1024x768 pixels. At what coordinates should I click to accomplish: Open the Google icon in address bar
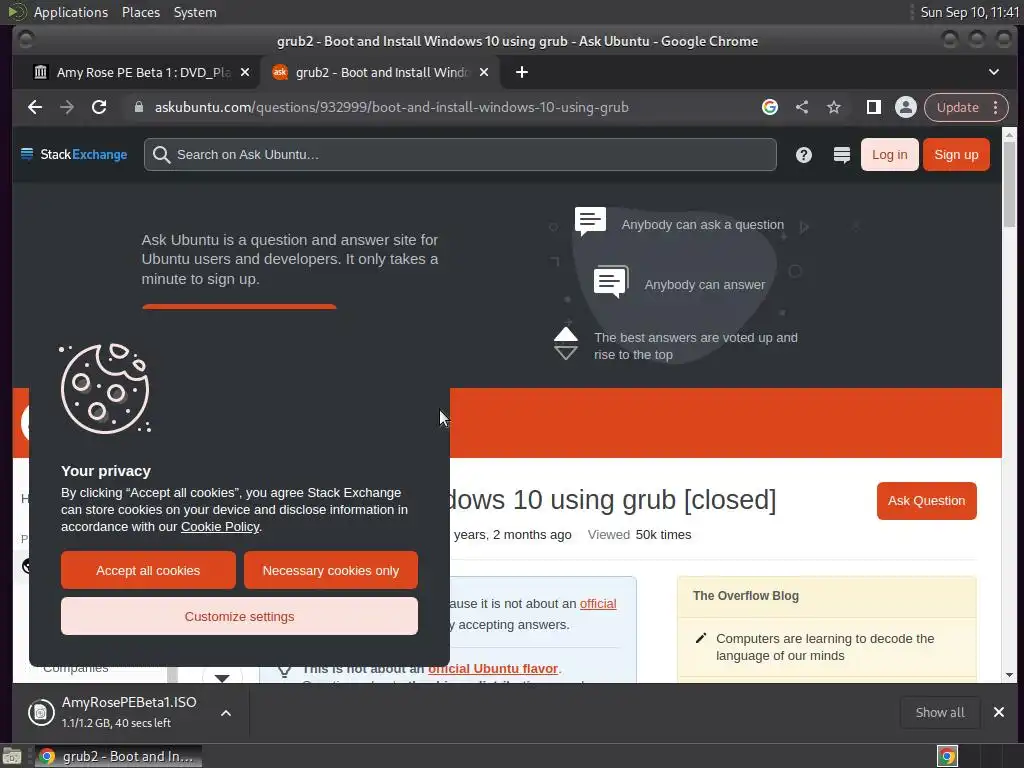pos(770,107)
